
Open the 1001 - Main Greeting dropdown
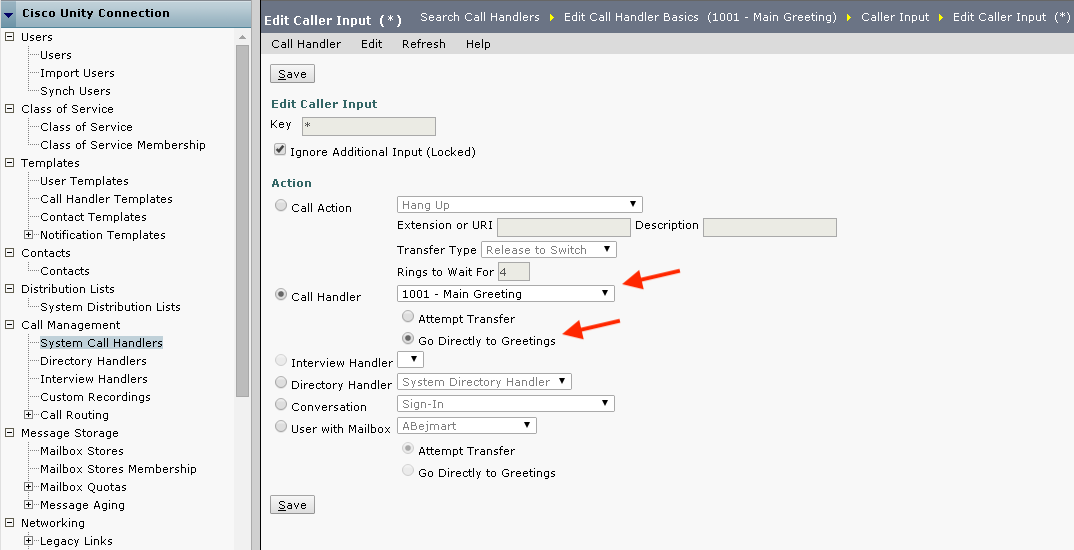(x=506, y=294)
